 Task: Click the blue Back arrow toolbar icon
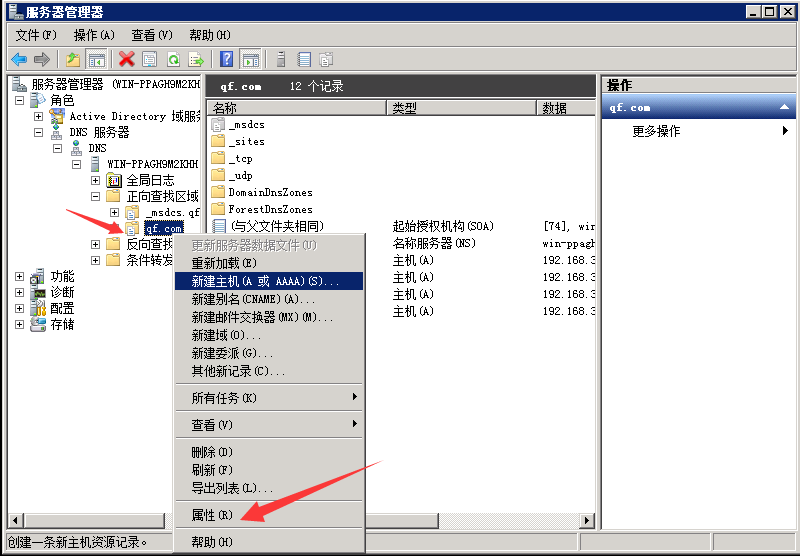tap(19, 60)
